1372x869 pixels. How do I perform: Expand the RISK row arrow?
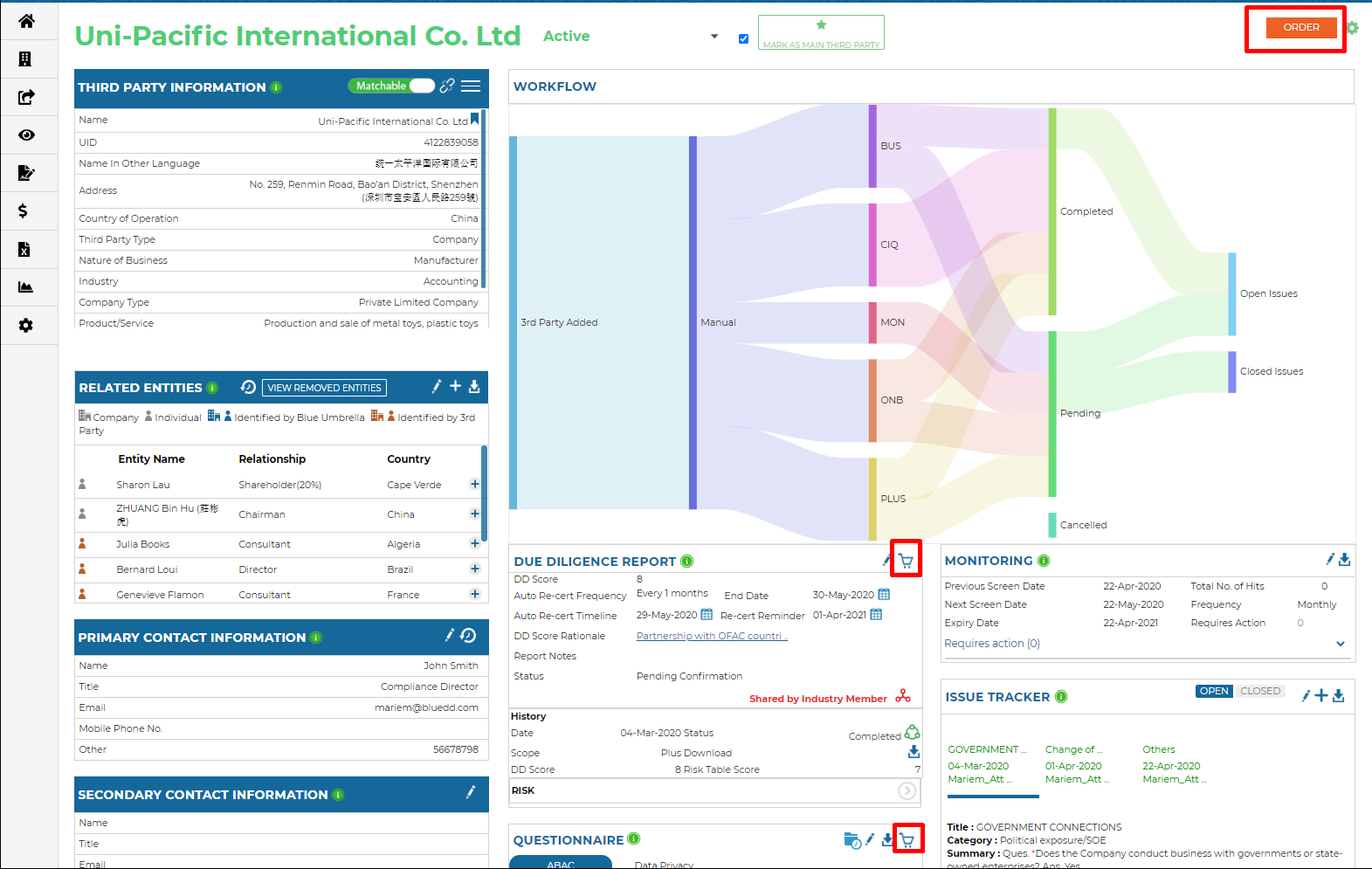(907, 790)
